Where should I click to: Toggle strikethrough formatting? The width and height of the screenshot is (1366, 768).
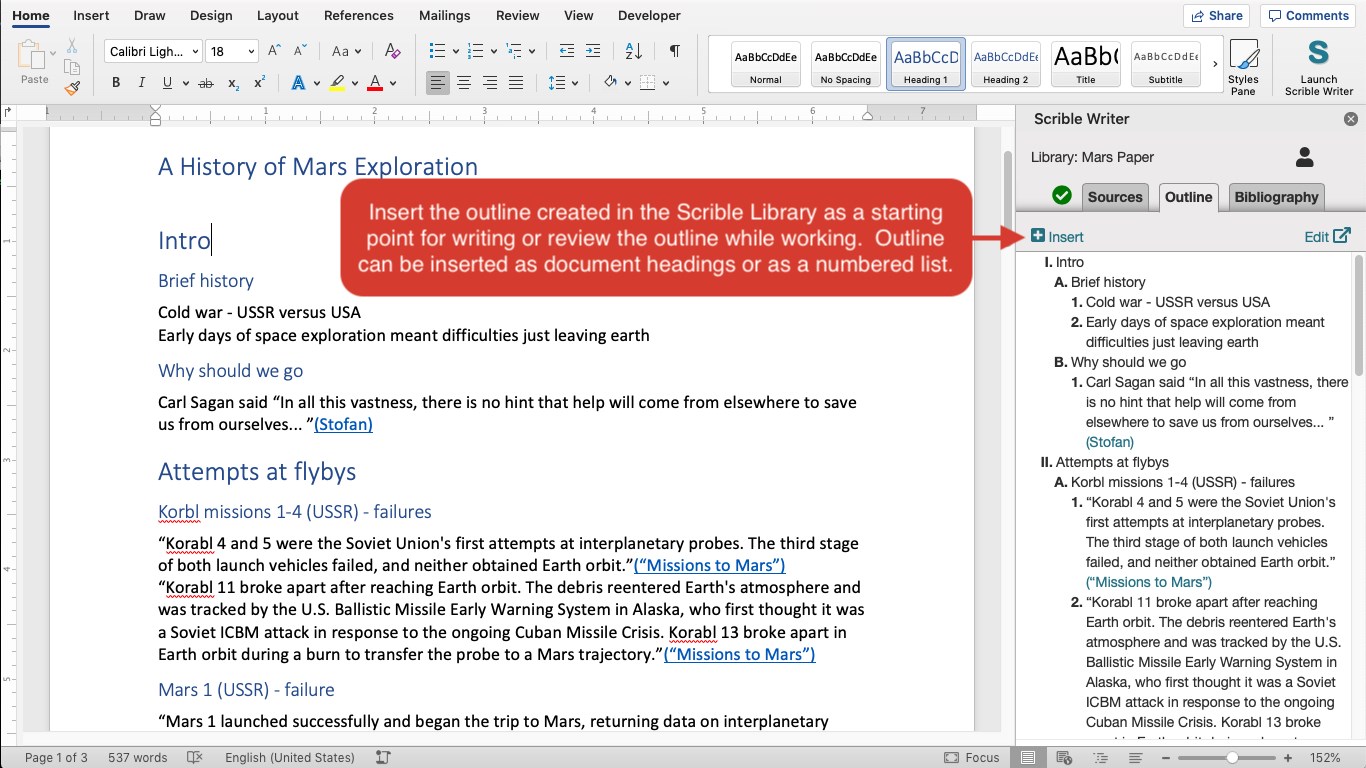(205, 83)
